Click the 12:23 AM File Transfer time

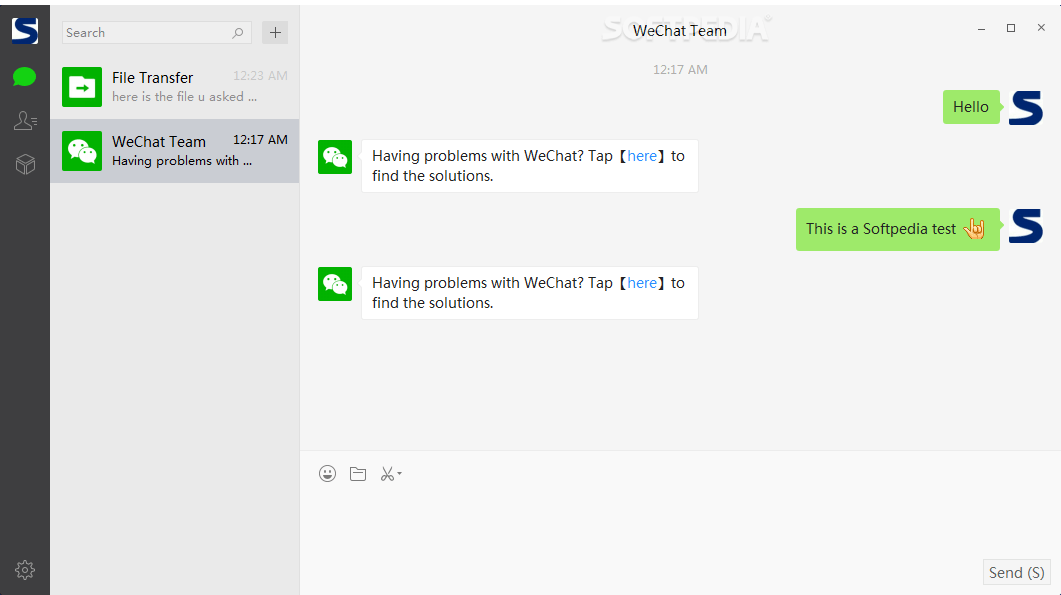[x=261, y=76]
